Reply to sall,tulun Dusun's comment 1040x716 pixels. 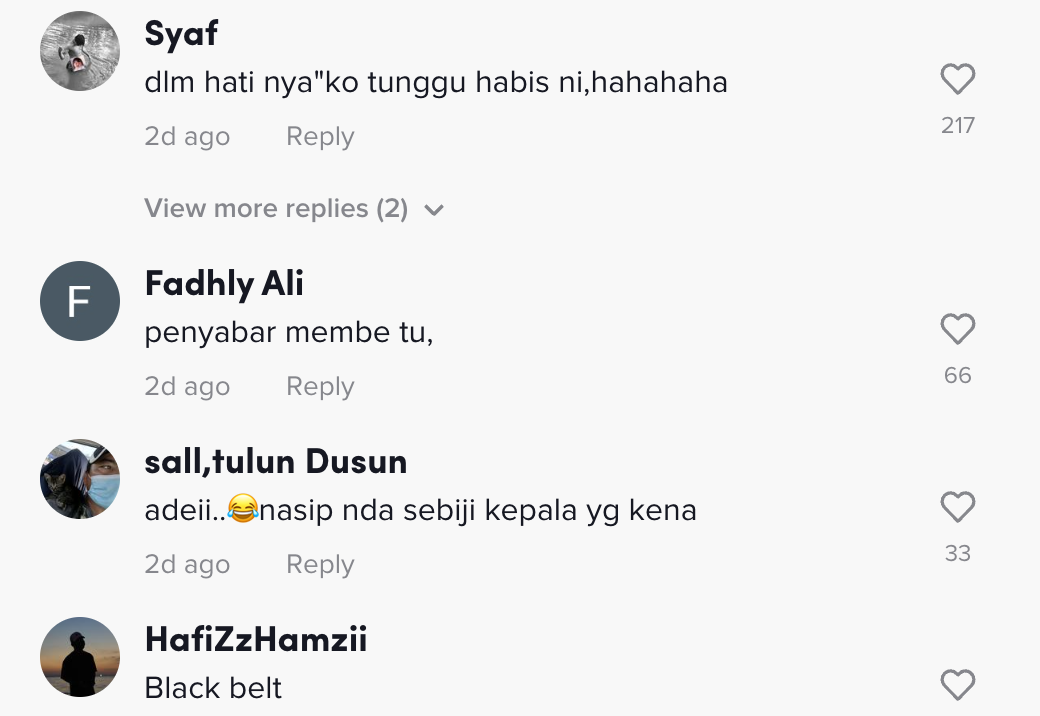pyautogui.click(x=320, y=565)
